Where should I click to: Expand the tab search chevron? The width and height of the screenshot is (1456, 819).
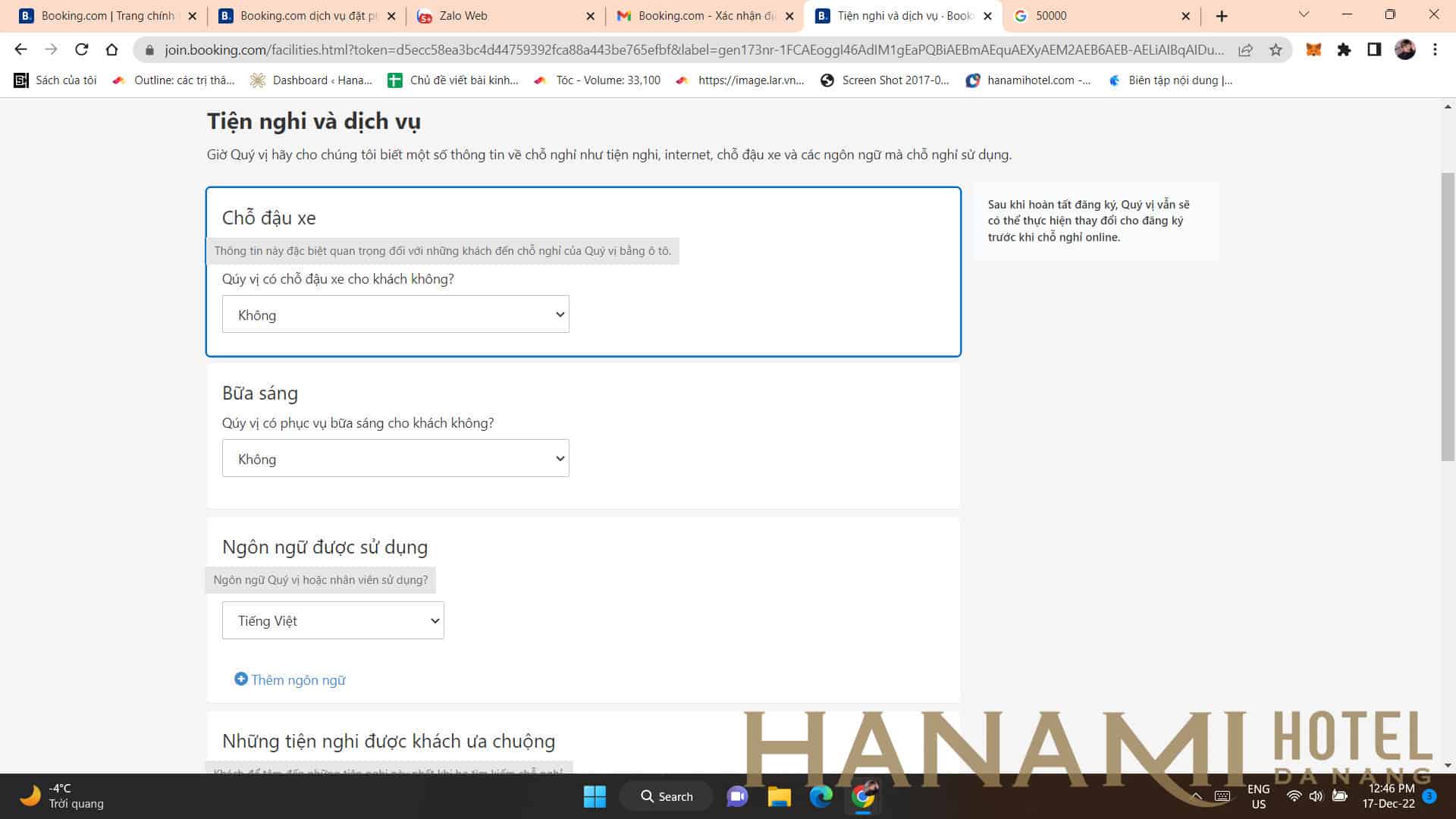coord(1304,15)
